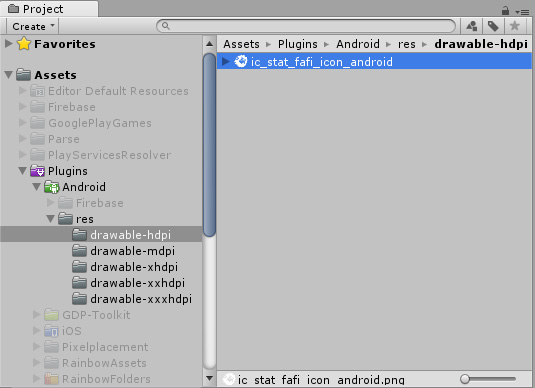Click the iOS folder icon
This screenshot has height=388, width=535.
click(x=52, y=331)
